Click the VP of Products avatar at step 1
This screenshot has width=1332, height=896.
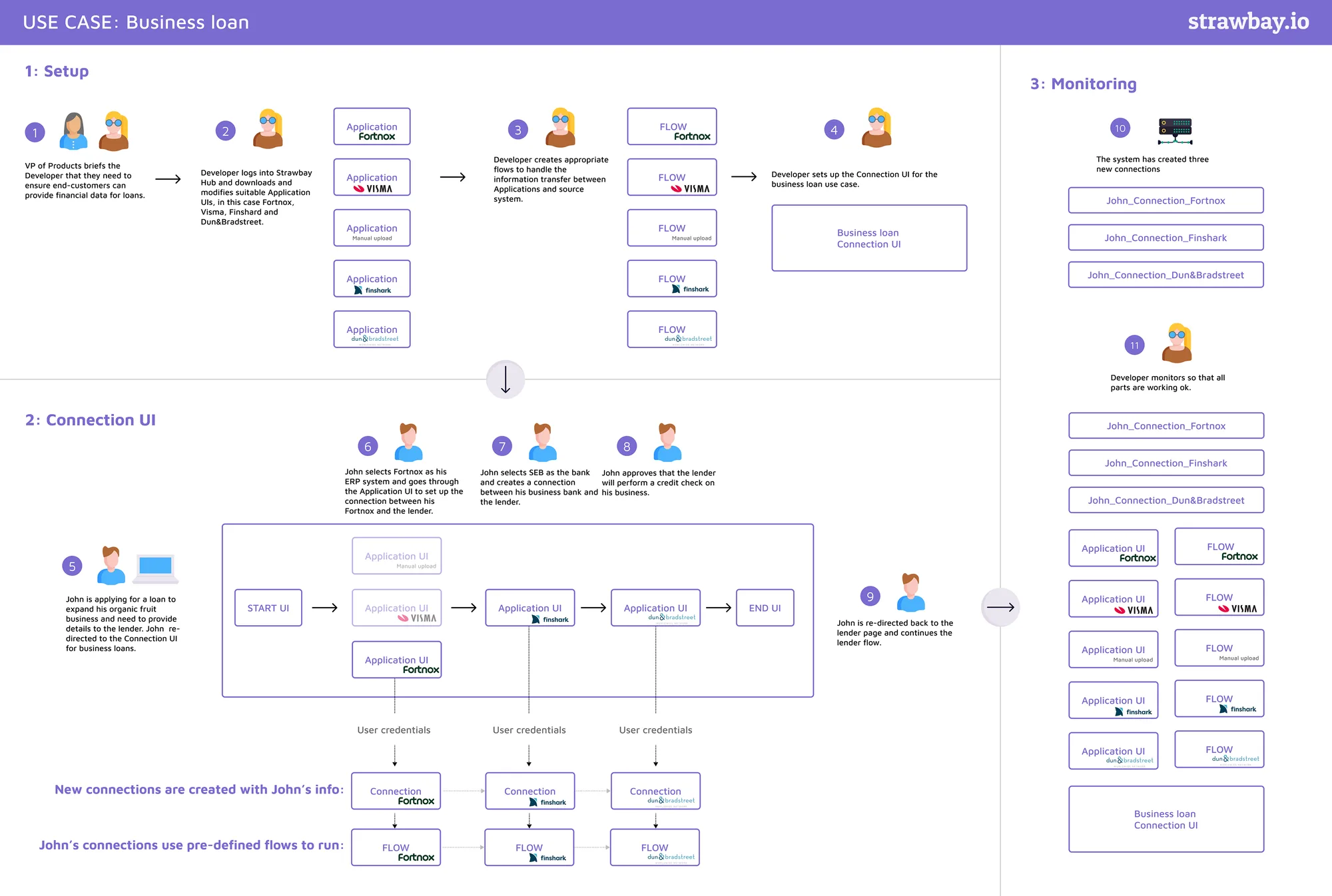tap(74, 131)
